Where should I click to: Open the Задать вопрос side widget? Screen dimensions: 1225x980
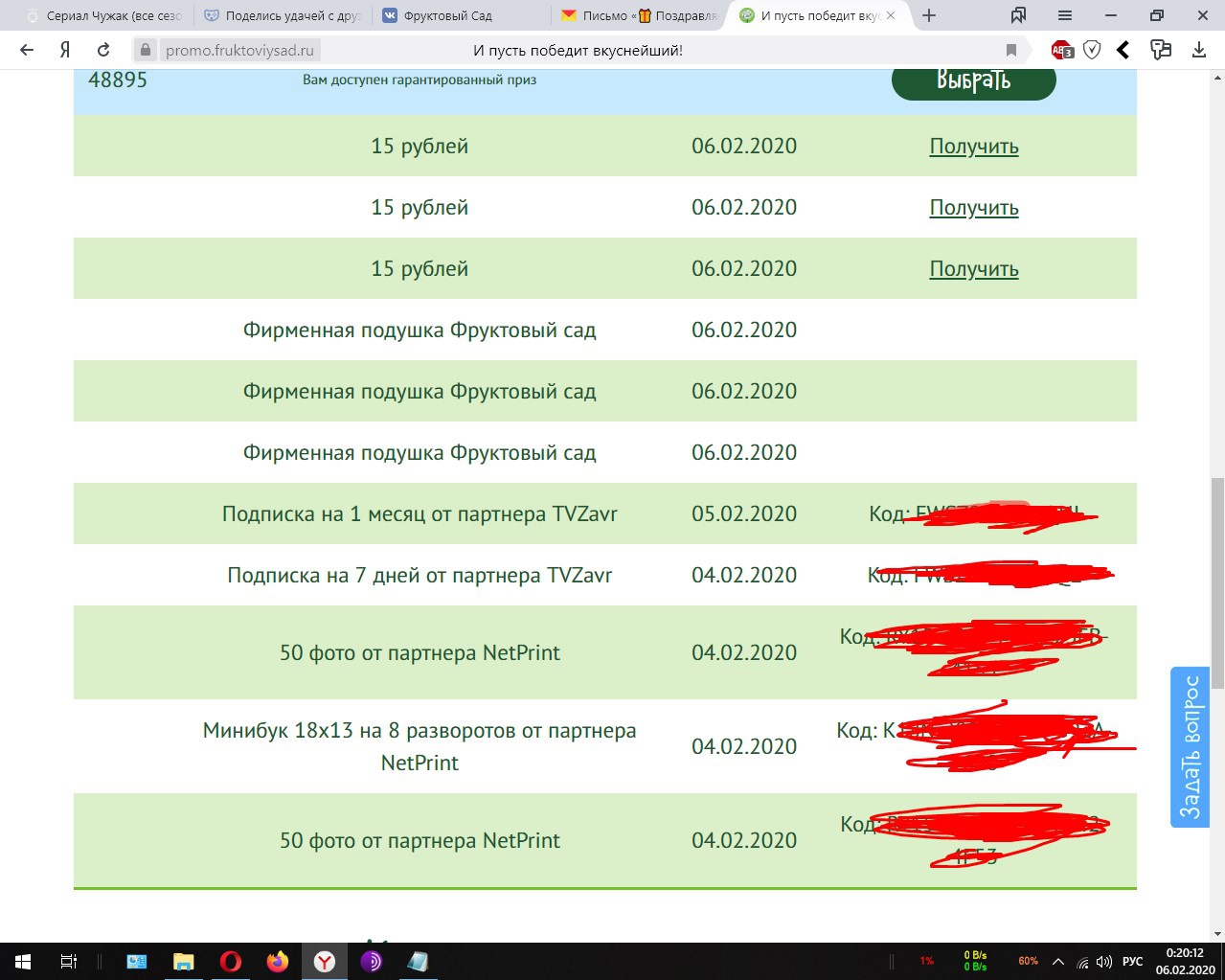coord(1190,747)
